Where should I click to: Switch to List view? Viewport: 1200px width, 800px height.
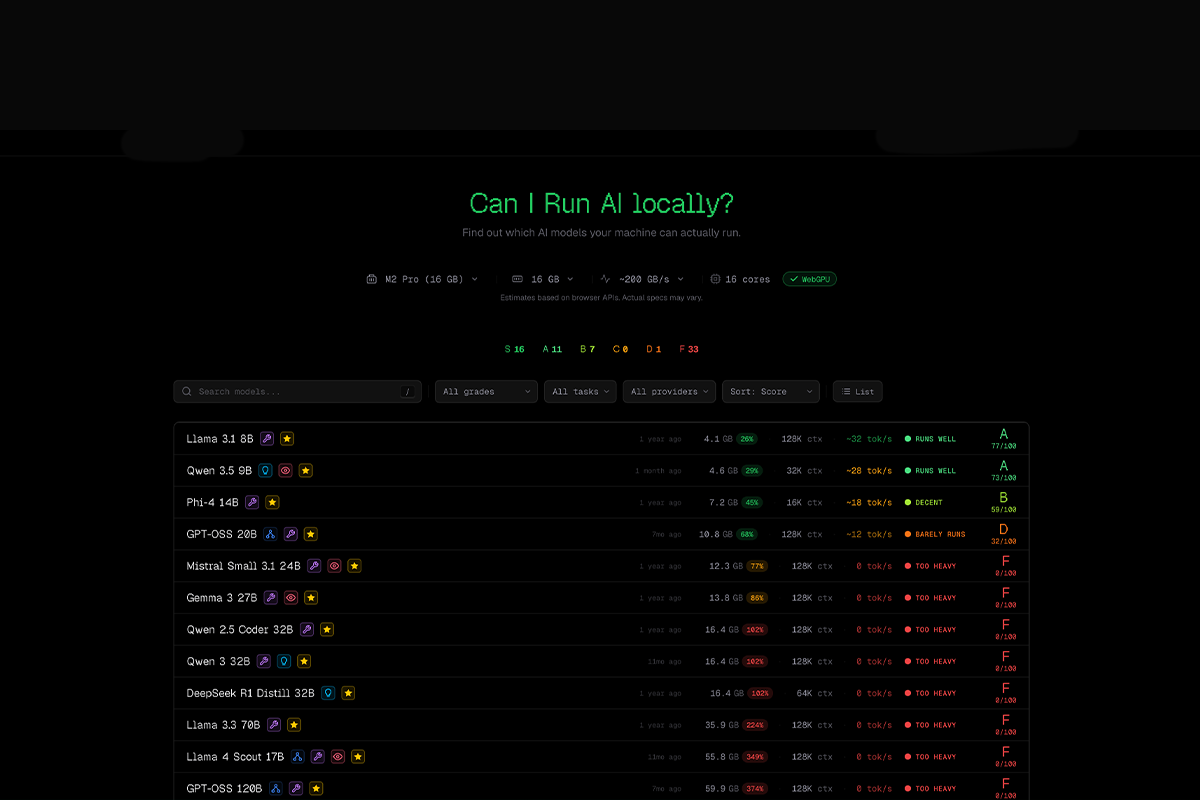(x=857, y=391)
